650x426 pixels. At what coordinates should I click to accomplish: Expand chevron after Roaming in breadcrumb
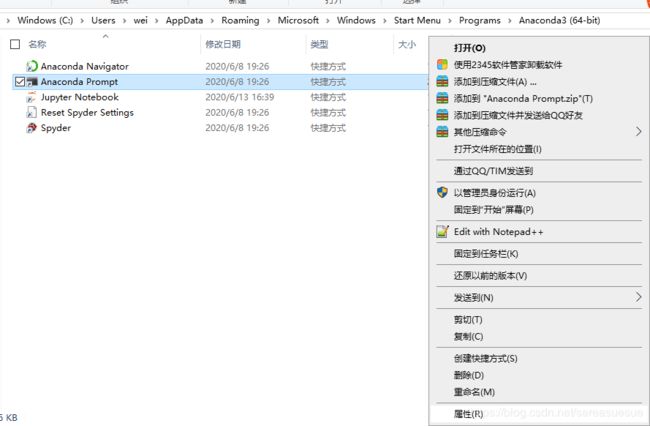[x=269, y=21]
